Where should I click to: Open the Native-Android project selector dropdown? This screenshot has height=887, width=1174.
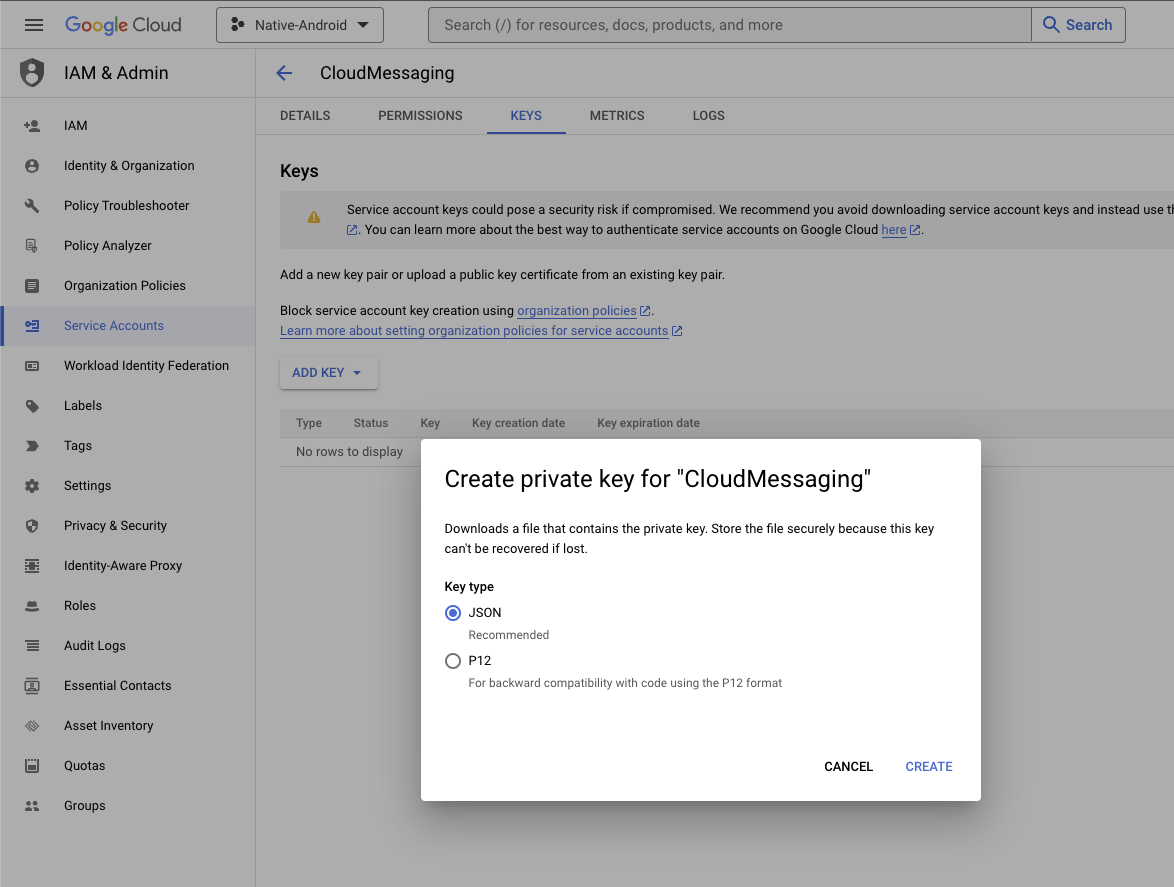300,25
